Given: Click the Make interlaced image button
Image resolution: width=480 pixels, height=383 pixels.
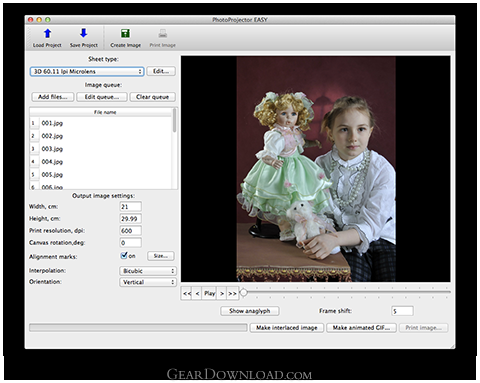Looking at the screenshot, I should [287, 328].
